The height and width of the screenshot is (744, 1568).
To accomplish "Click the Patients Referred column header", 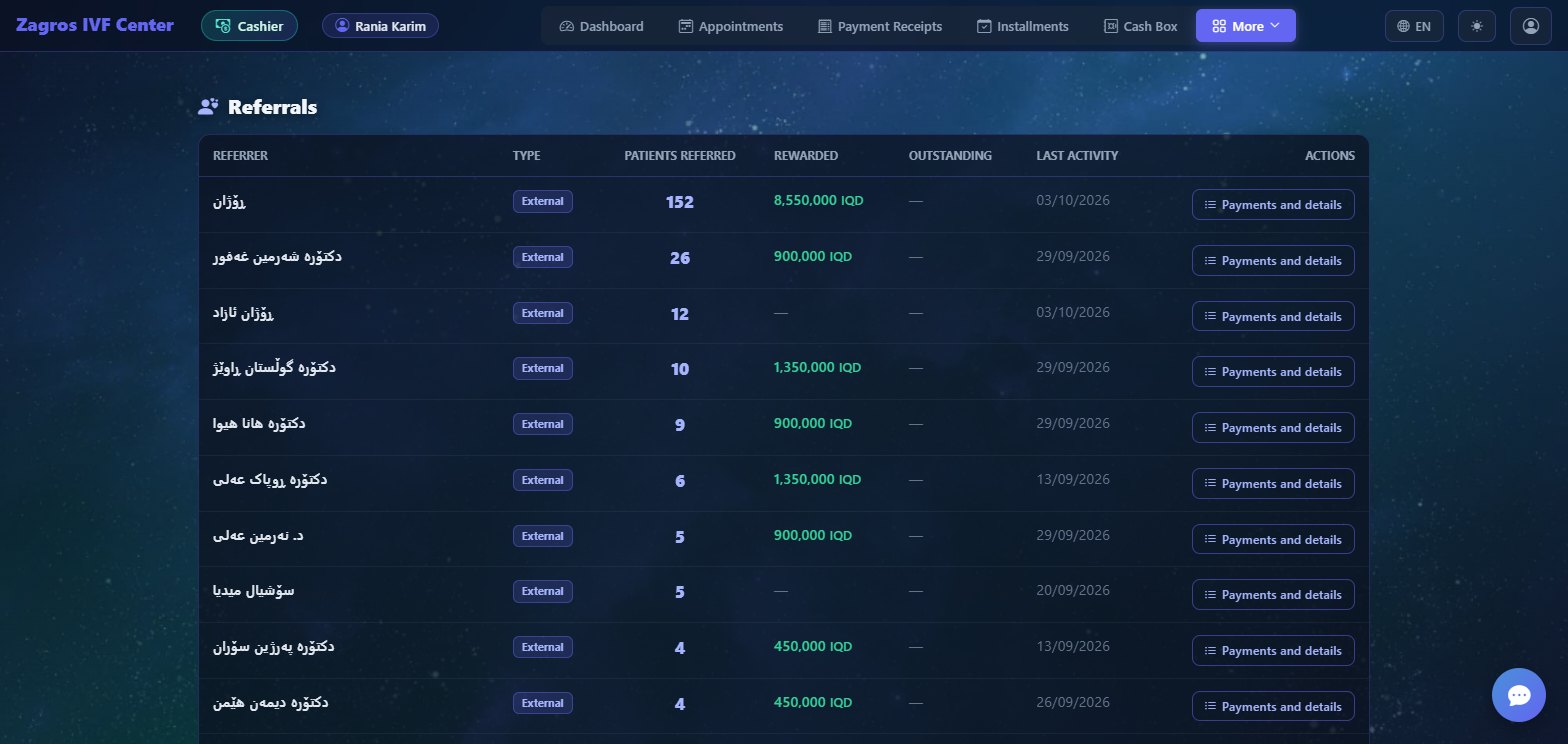I will pos(680,156).
